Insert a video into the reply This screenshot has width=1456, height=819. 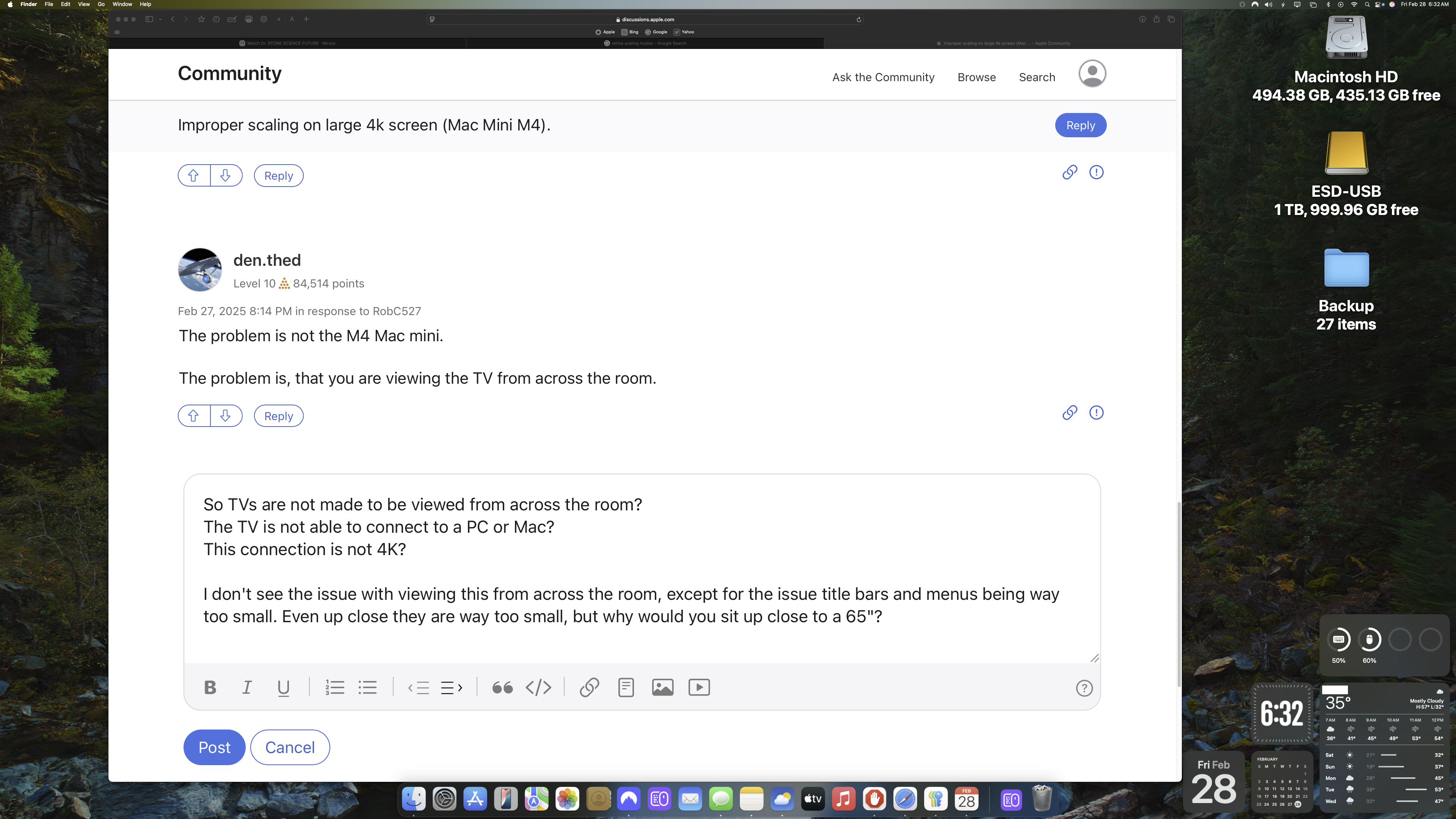[x=699, y=687]
